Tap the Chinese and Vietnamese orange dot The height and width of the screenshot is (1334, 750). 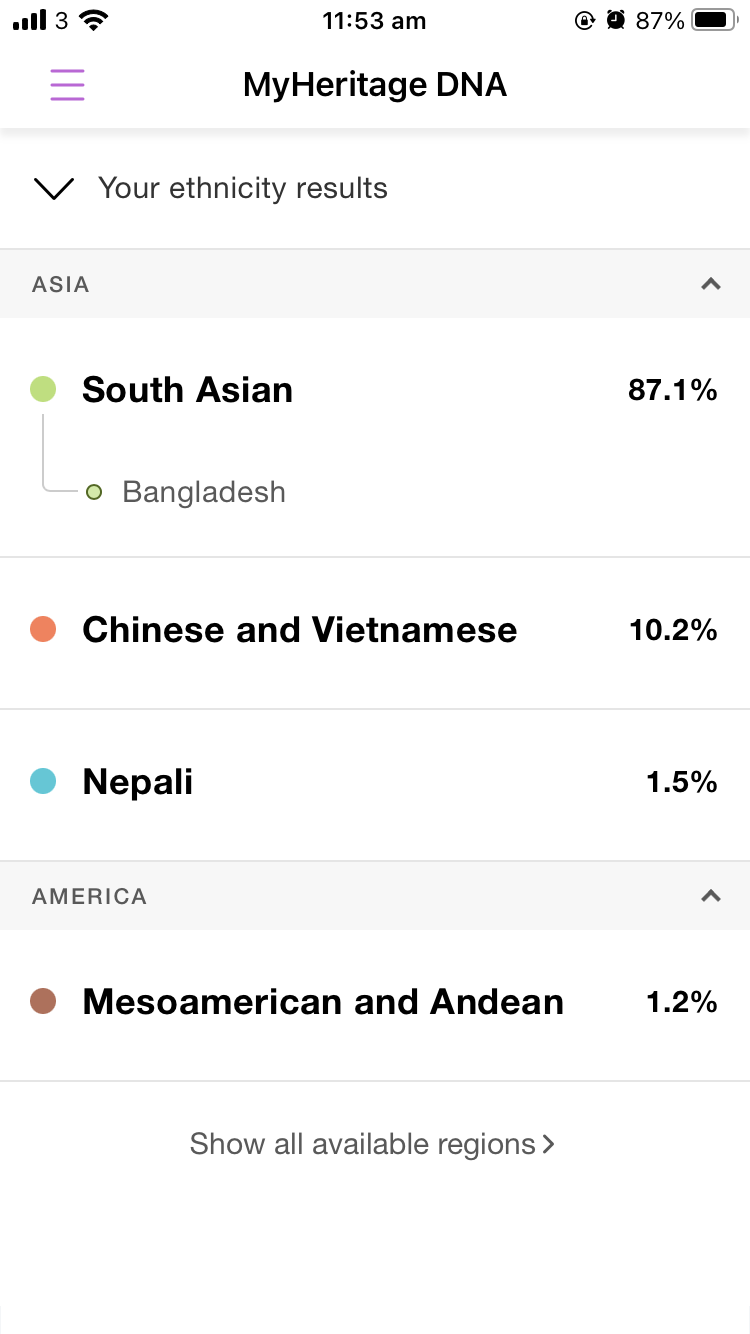pos(43,629)
